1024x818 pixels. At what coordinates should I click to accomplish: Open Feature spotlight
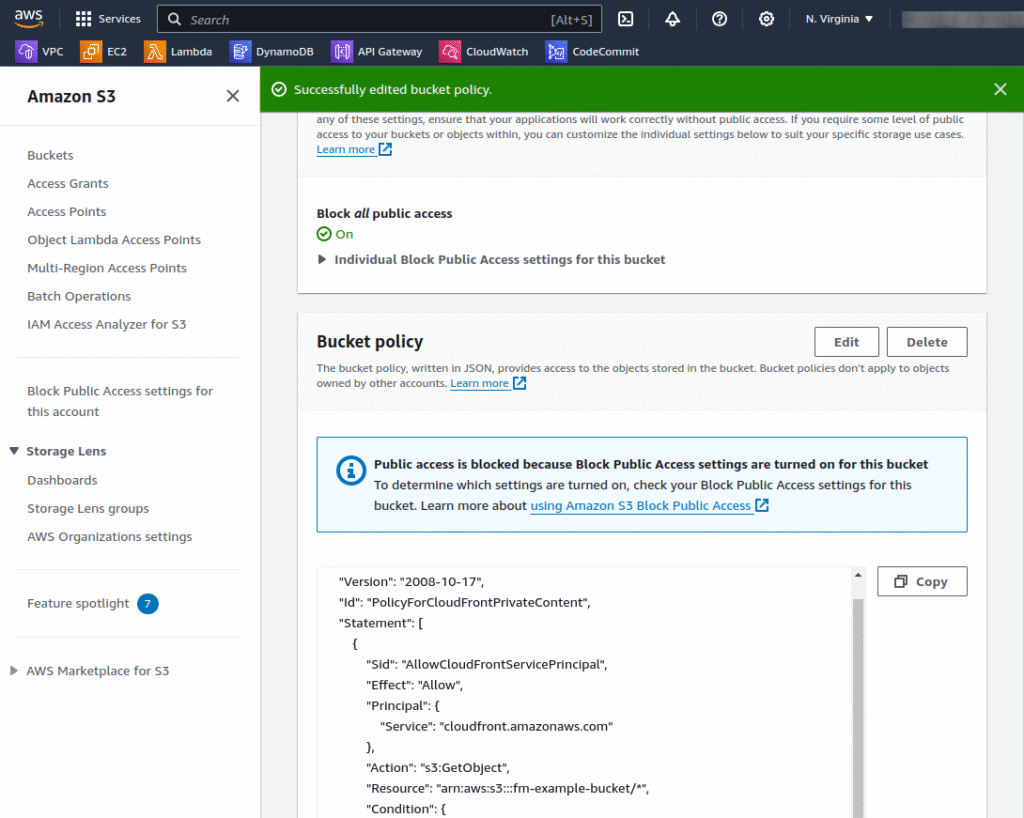[78, 603]
